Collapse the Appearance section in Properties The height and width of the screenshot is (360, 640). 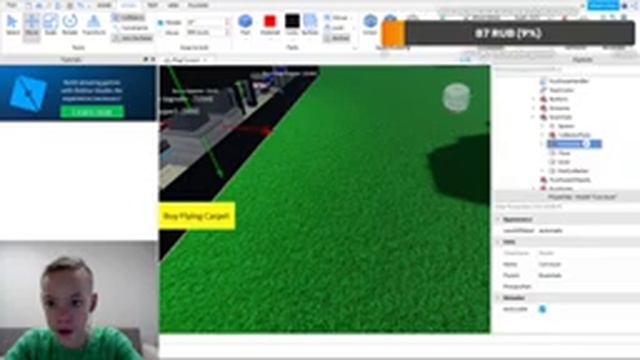498,220
